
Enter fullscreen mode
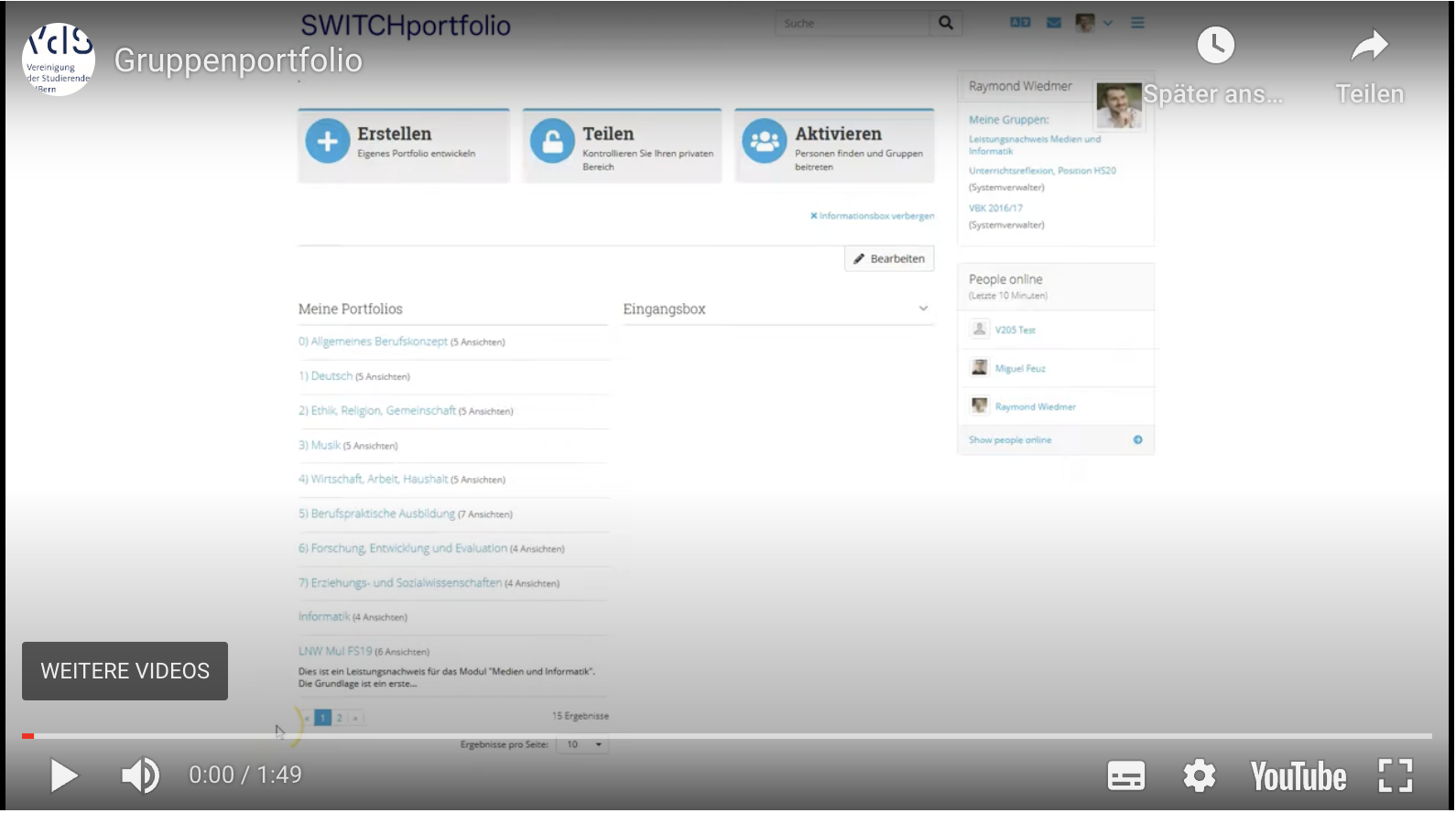[x=1396, y=776]
